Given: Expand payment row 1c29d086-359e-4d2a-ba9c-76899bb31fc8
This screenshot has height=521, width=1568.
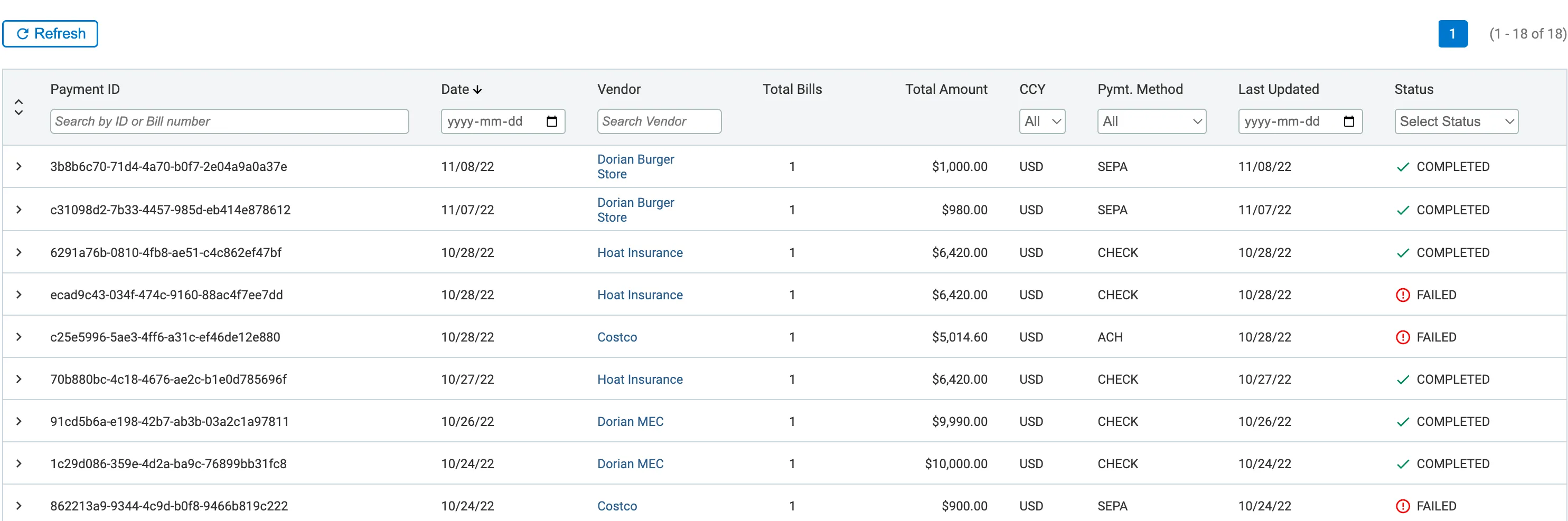Looking at the screenshot, I should pyautogui.click(x=19, y=463).
